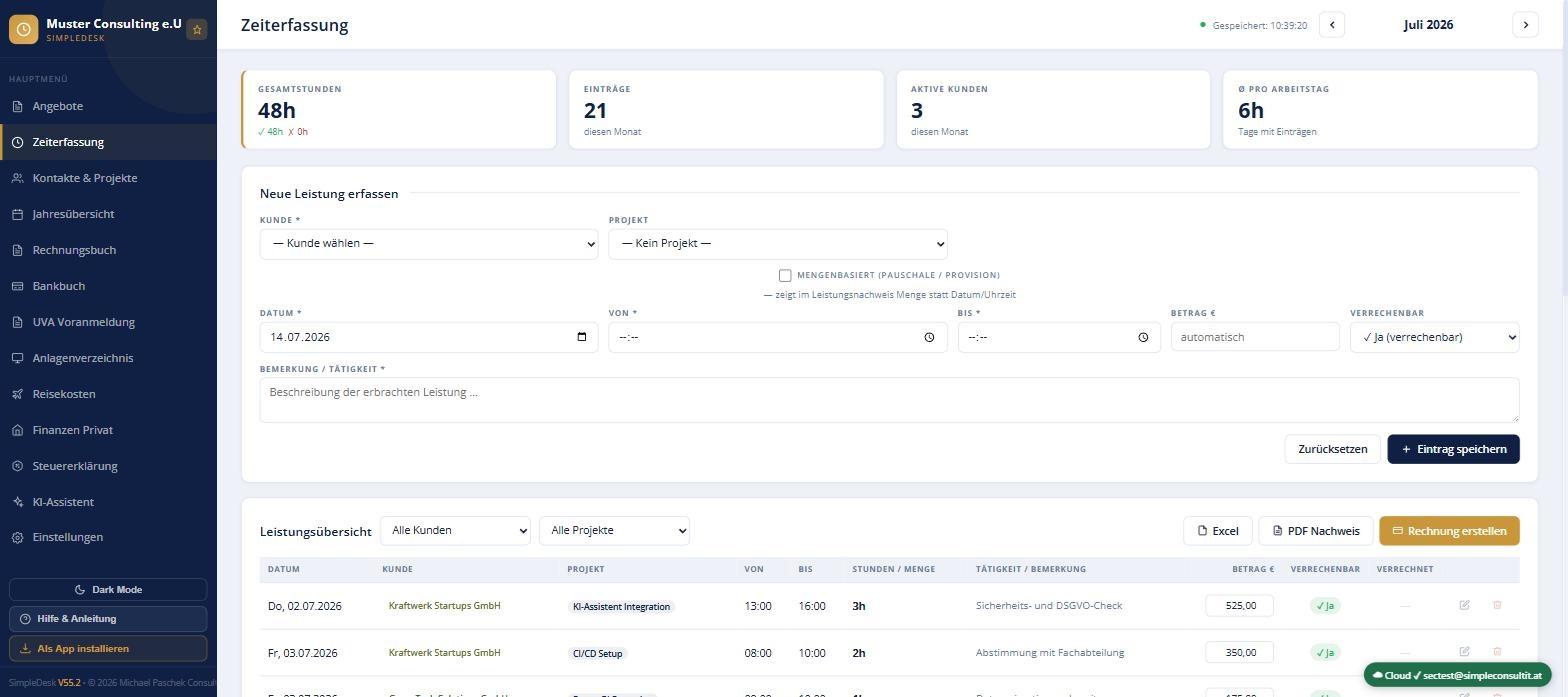Click the Juli 2026 month label
1568x697 pixels.
pyautogui.click(x=1428, y=25)
